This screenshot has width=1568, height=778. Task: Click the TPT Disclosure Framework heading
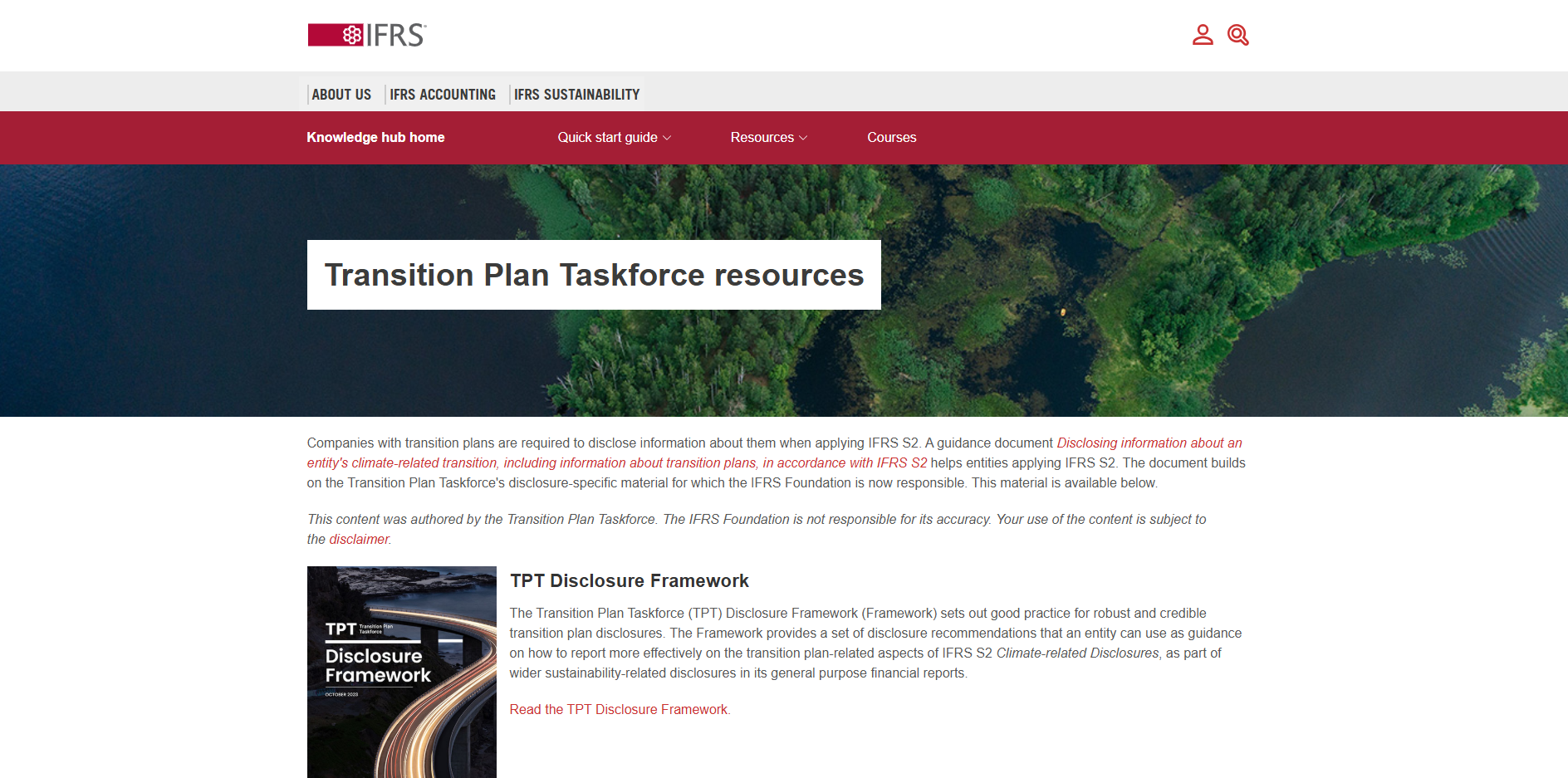click(630, 581)
